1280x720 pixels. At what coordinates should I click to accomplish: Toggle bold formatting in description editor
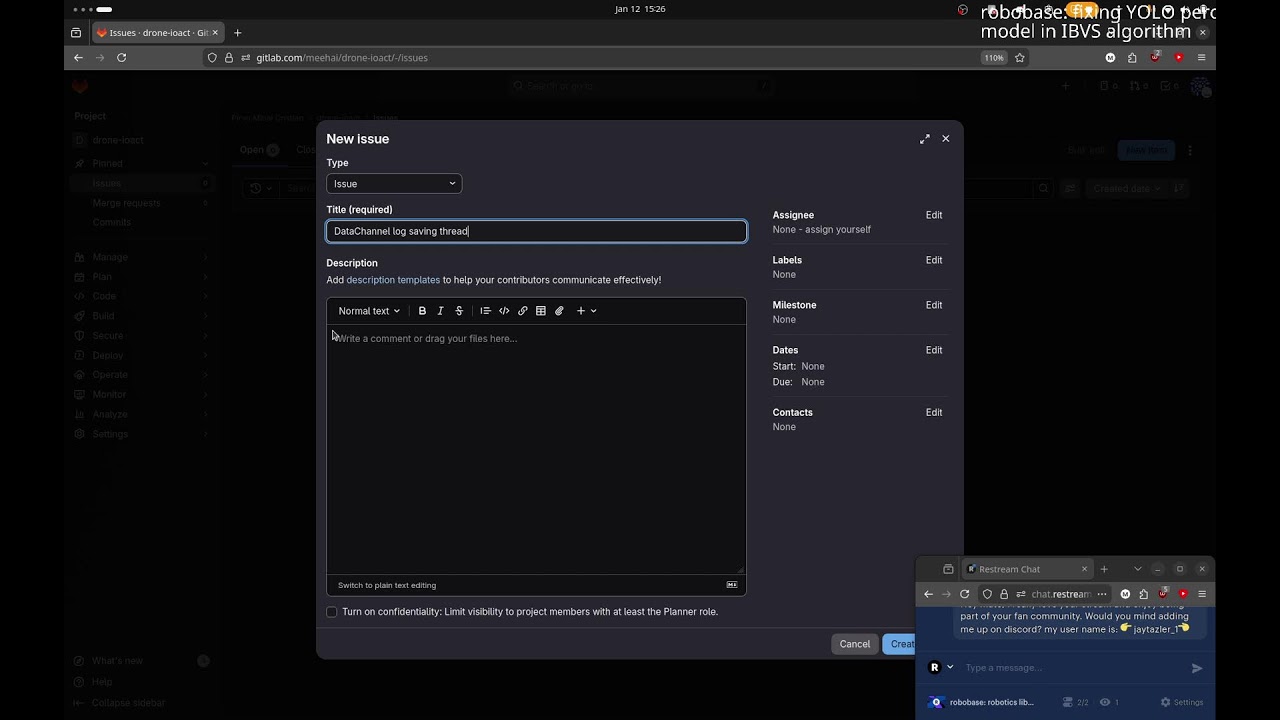tap(422, 311)
